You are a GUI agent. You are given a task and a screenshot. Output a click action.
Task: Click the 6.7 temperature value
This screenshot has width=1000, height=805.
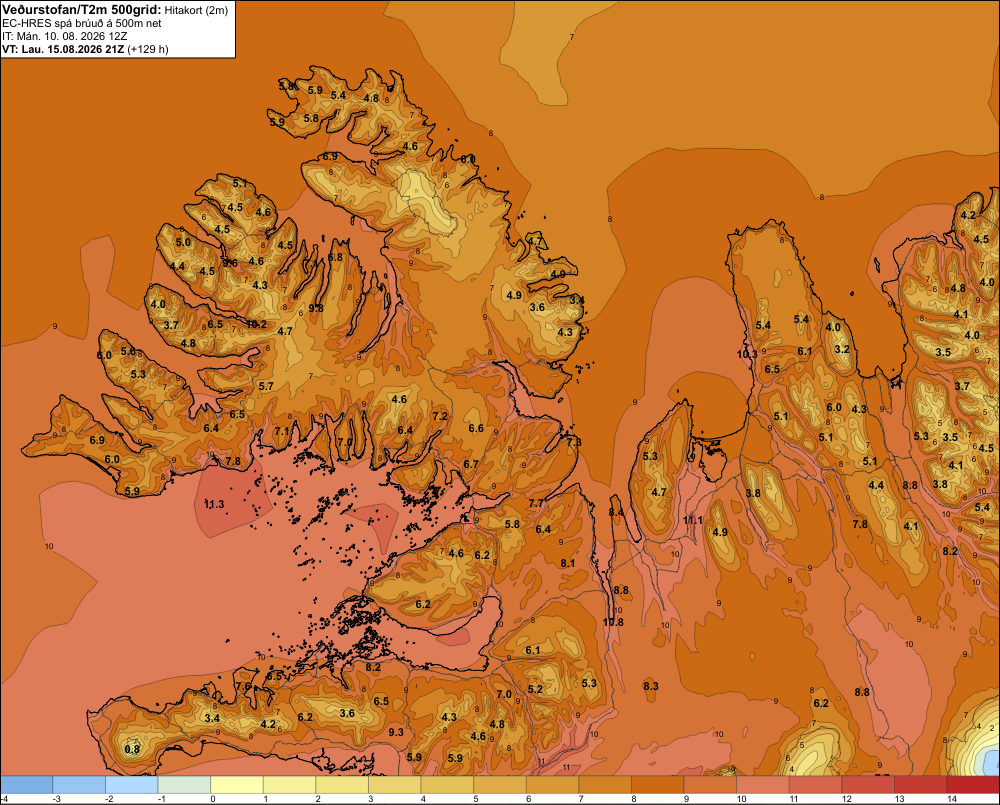[471, 464]
